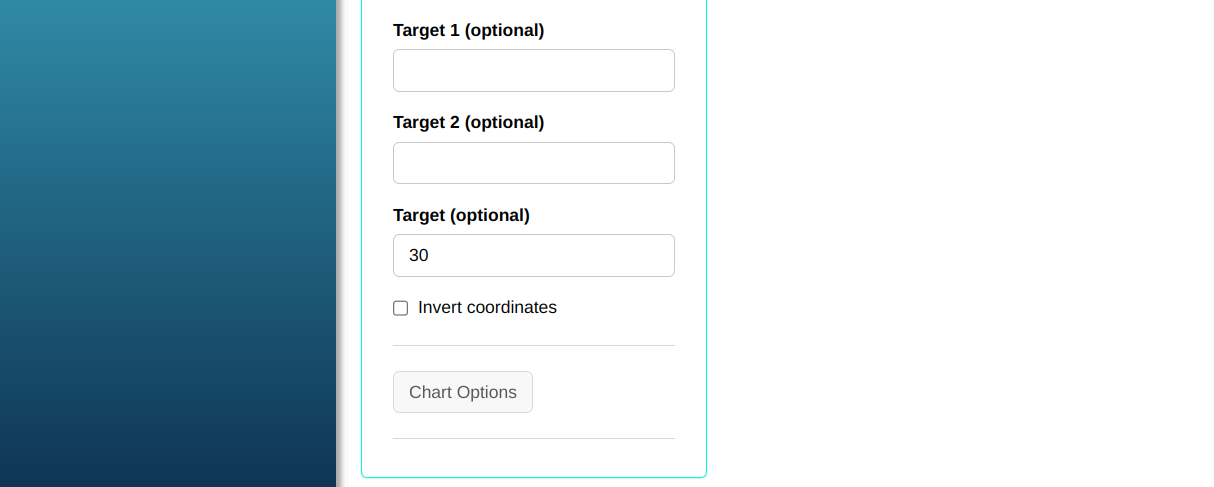The width and height of the screenshot is (1214, 487).
Task: Click the Target (optional) label above 30
Action: coord(461,215)
